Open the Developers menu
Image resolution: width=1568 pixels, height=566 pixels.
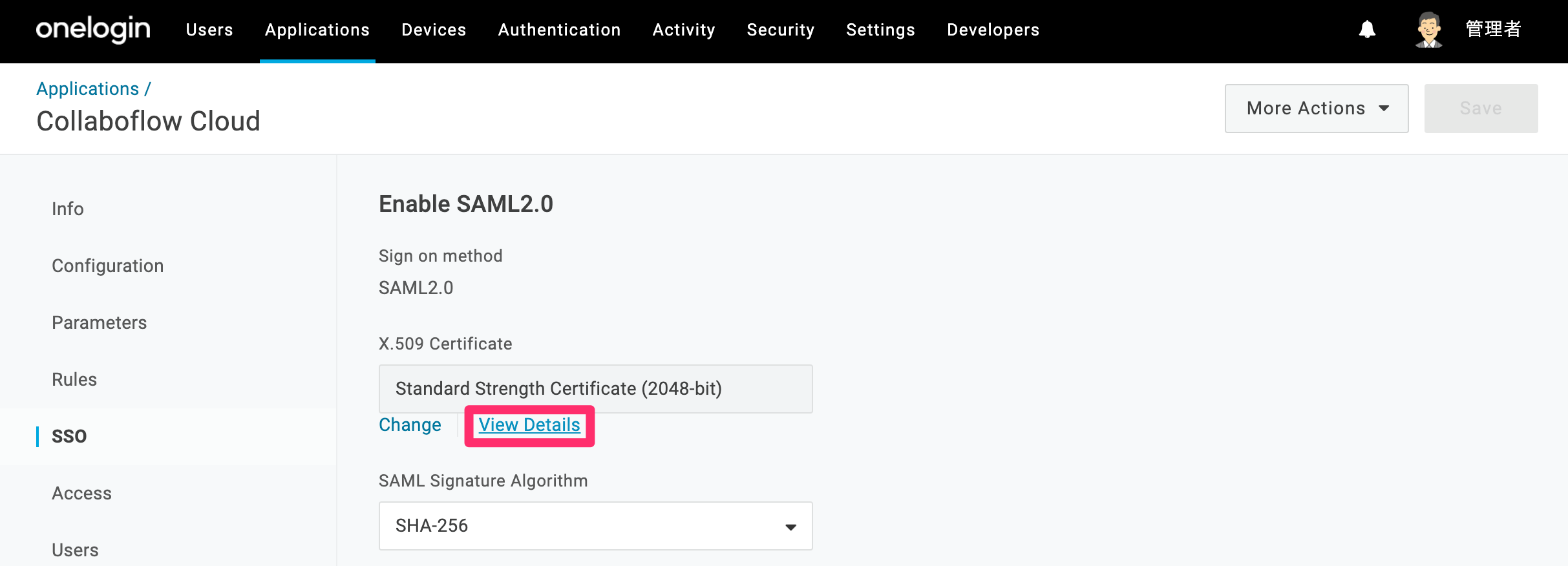tap(993, 30)
